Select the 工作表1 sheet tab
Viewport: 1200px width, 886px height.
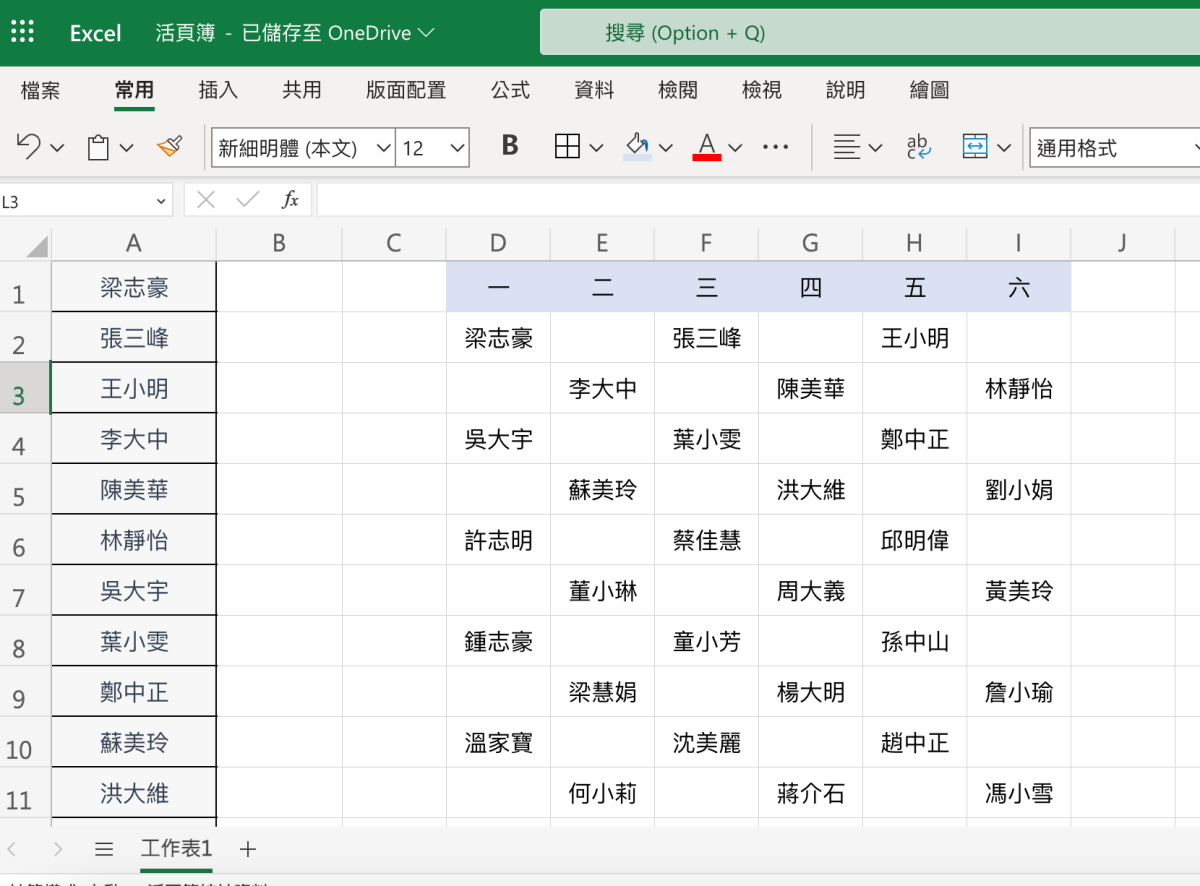(176, 849)
